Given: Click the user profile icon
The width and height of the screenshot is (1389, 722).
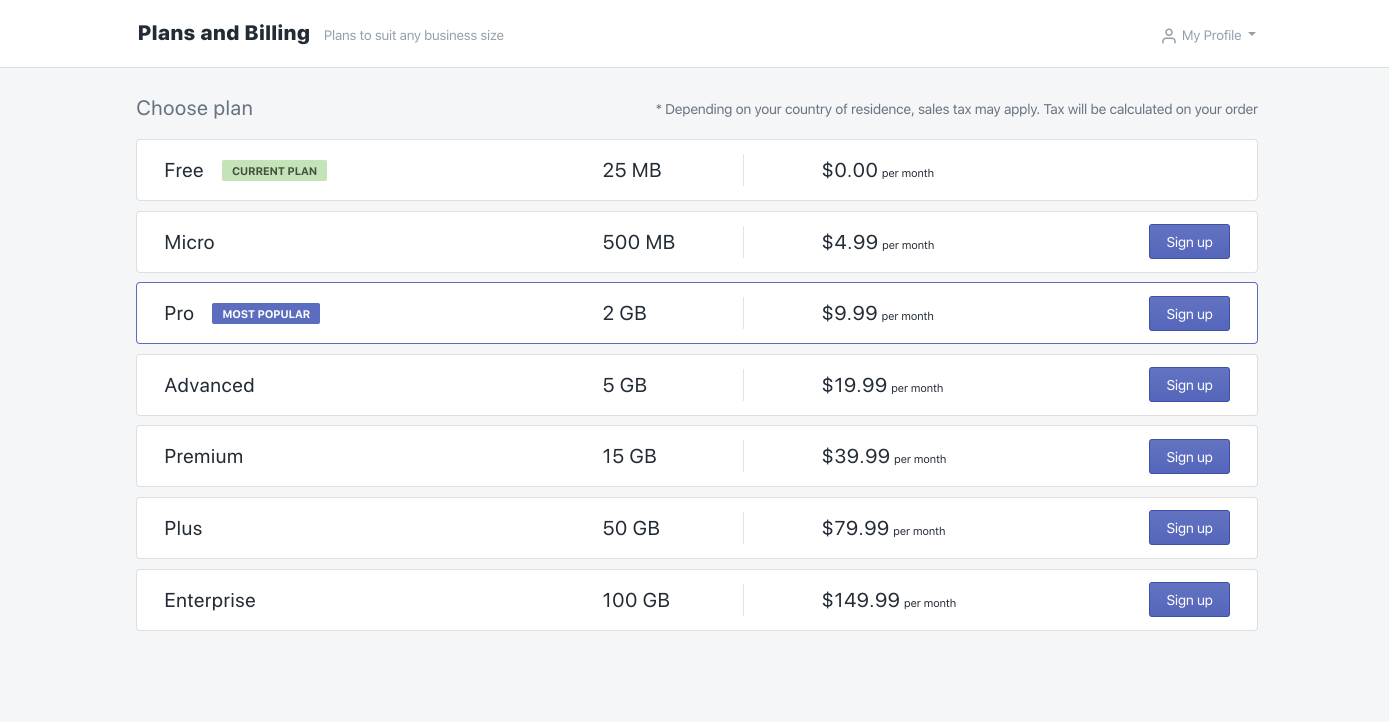Looking at the screenshot, I should click(1168, 36).
